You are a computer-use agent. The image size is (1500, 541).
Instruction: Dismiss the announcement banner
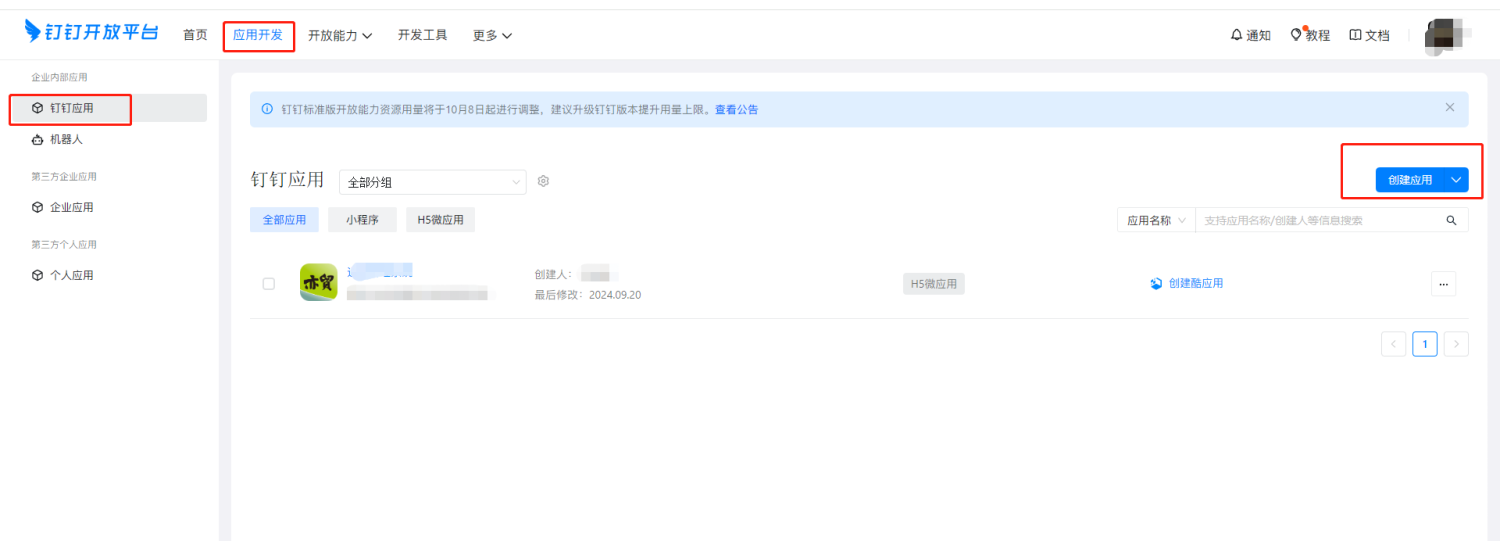pos(1450,107)
